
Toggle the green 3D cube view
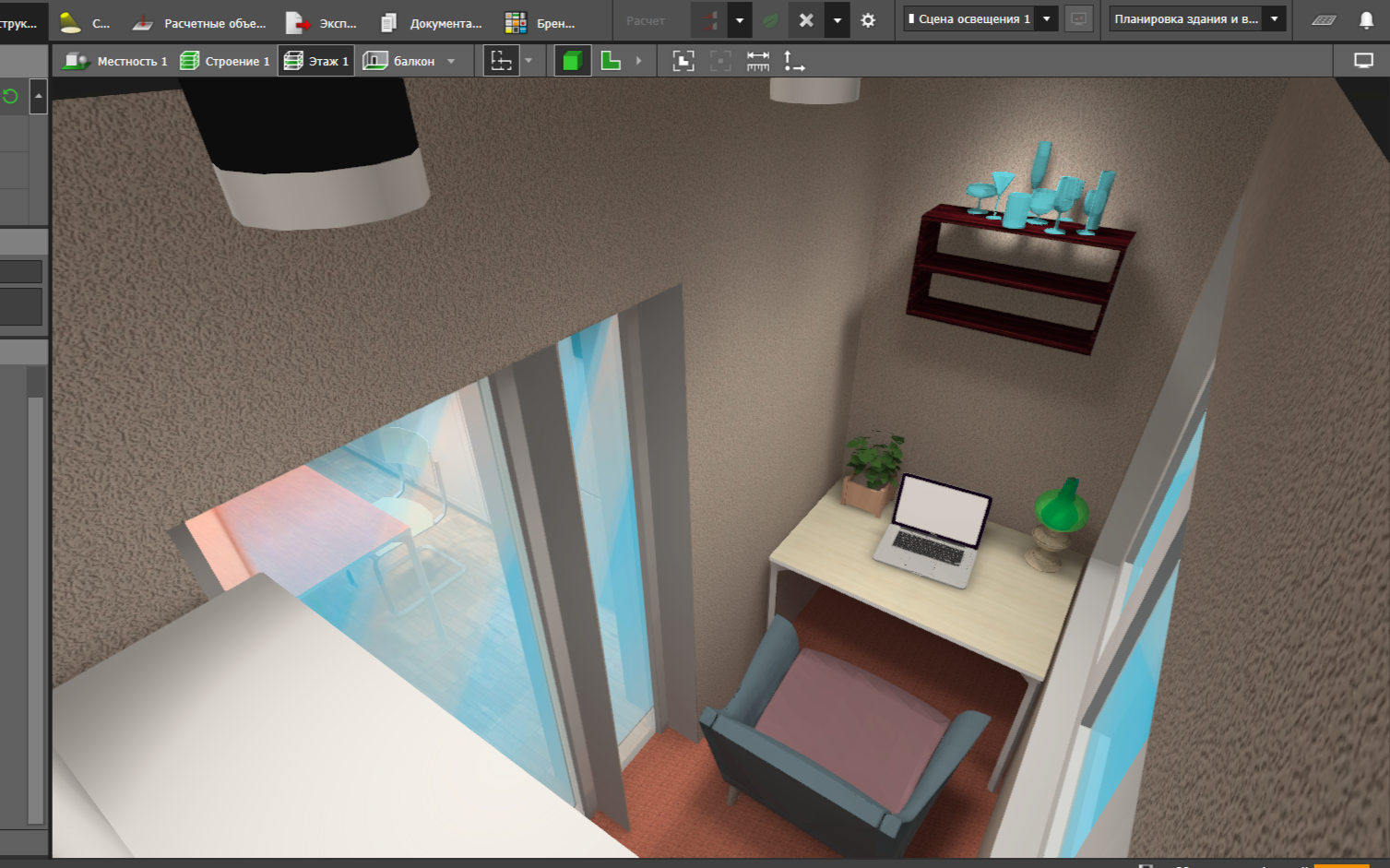point(572,61)
